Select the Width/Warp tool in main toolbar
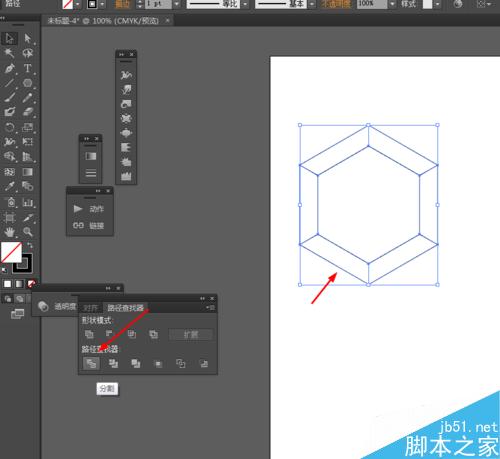500x459 pixels. [x=9, y=142]
